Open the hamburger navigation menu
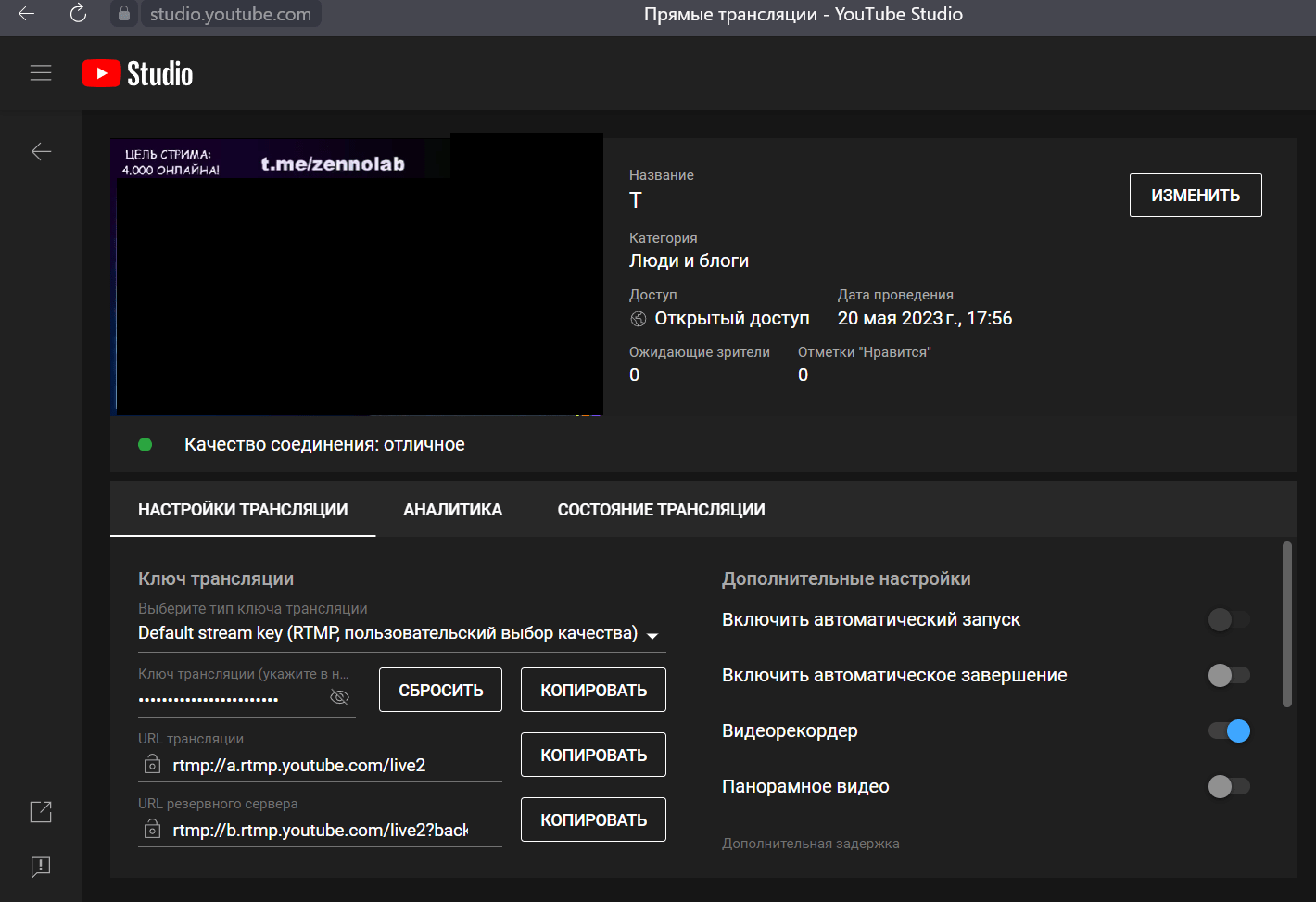Screen dimensions: 1316x902 coord(41,73)
